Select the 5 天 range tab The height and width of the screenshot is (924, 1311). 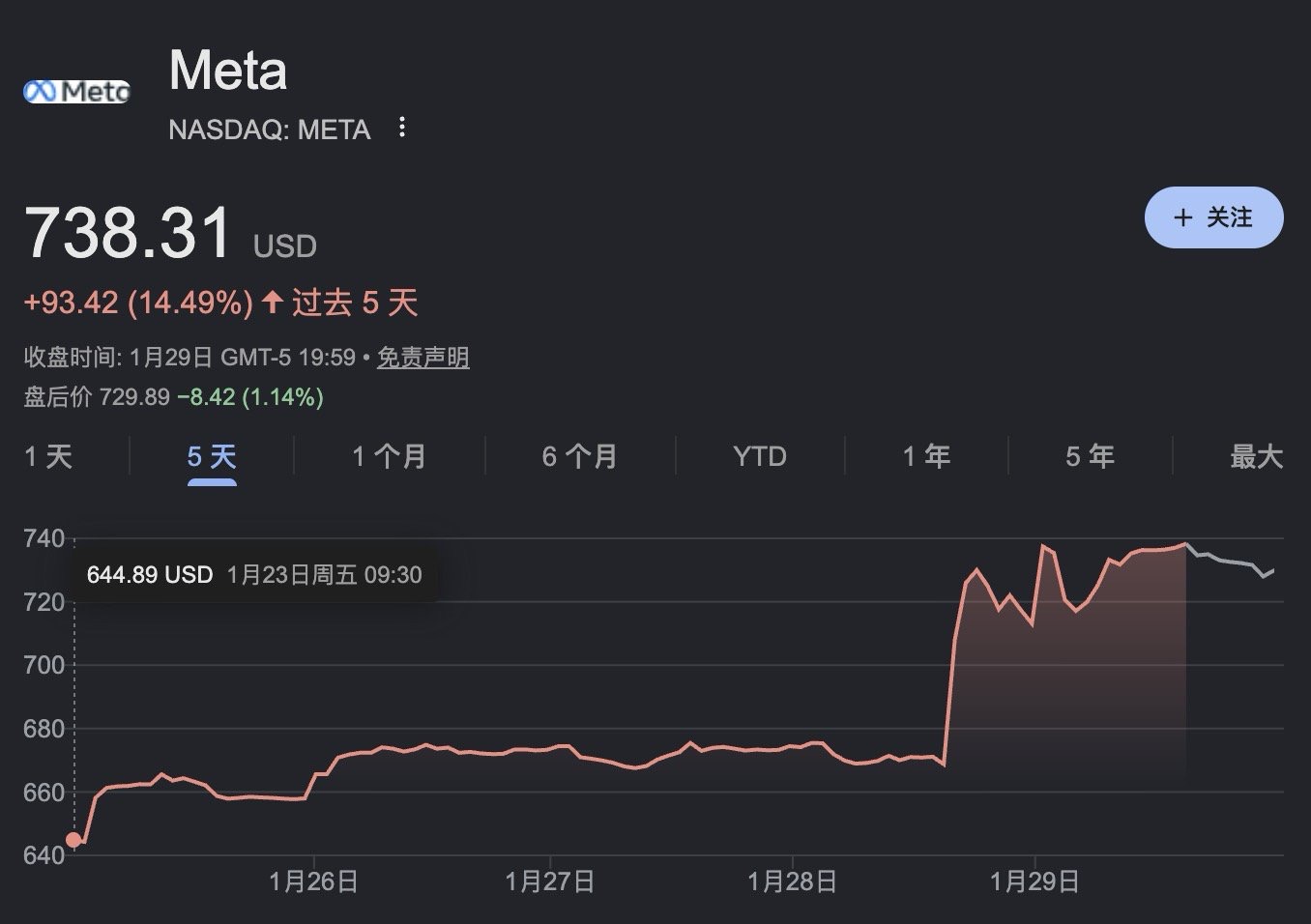pyautogui.click(x=212, y=456)
